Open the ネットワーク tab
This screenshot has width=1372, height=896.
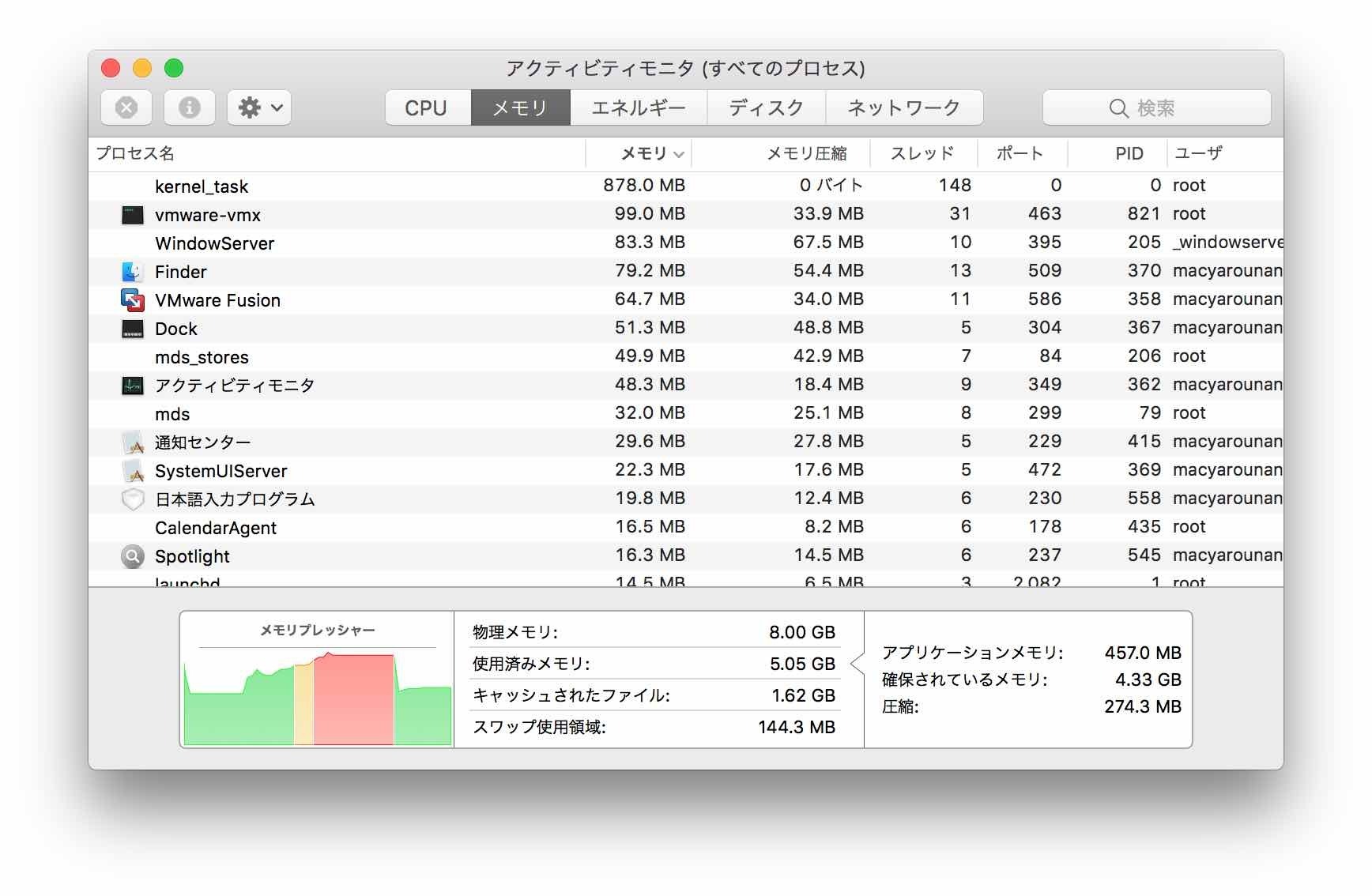pyautogui.click(x=904, y=107)
